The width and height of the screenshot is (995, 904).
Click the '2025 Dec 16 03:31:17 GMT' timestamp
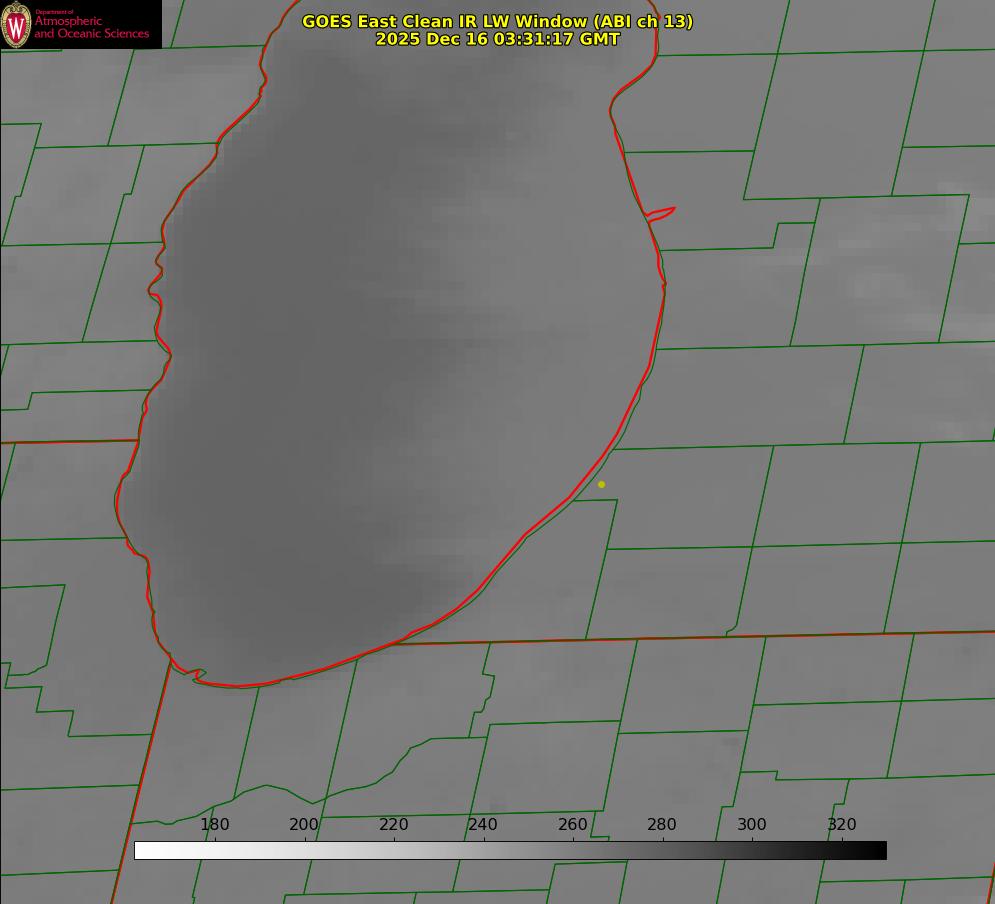coord(498,39)
